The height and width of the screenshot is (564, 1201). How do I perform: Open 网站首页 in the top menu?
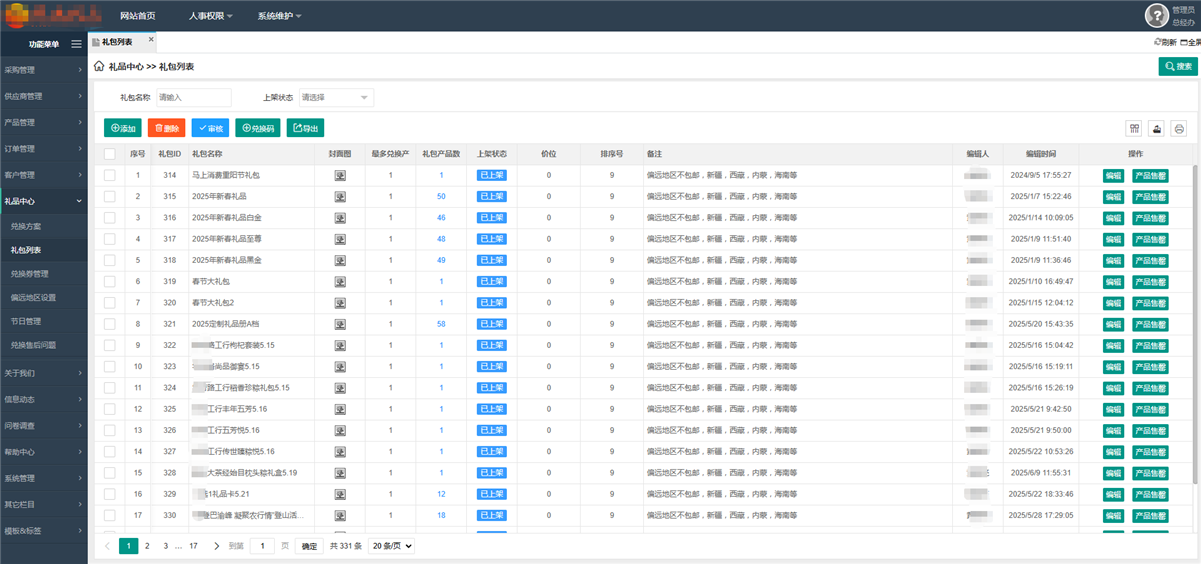137,16
